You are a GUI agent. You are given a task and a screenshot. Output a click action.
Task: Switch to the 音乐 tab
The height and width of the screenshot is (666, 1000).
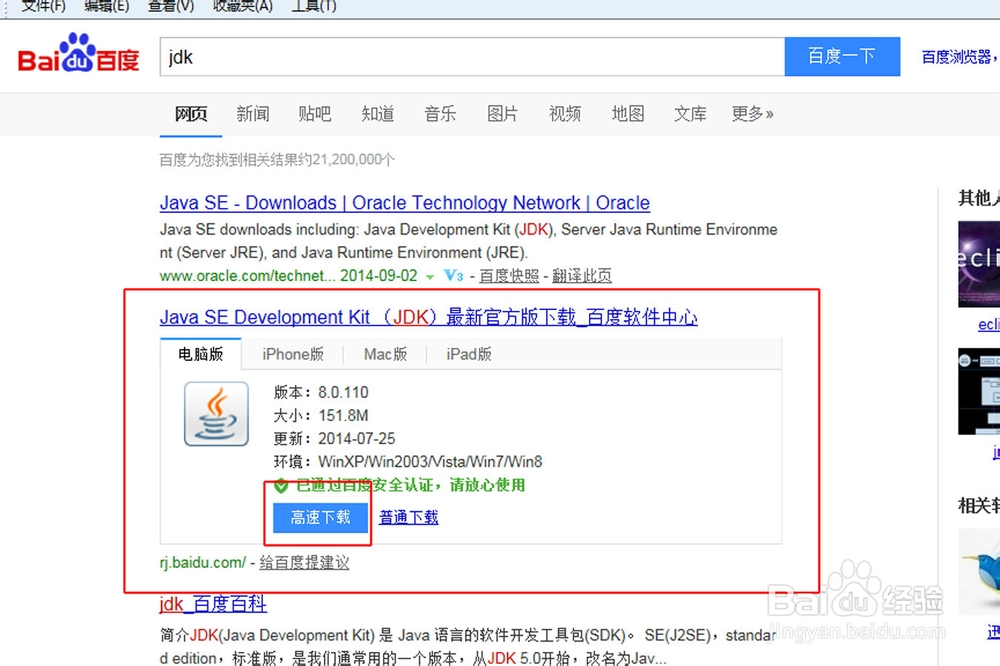[440, 114]
